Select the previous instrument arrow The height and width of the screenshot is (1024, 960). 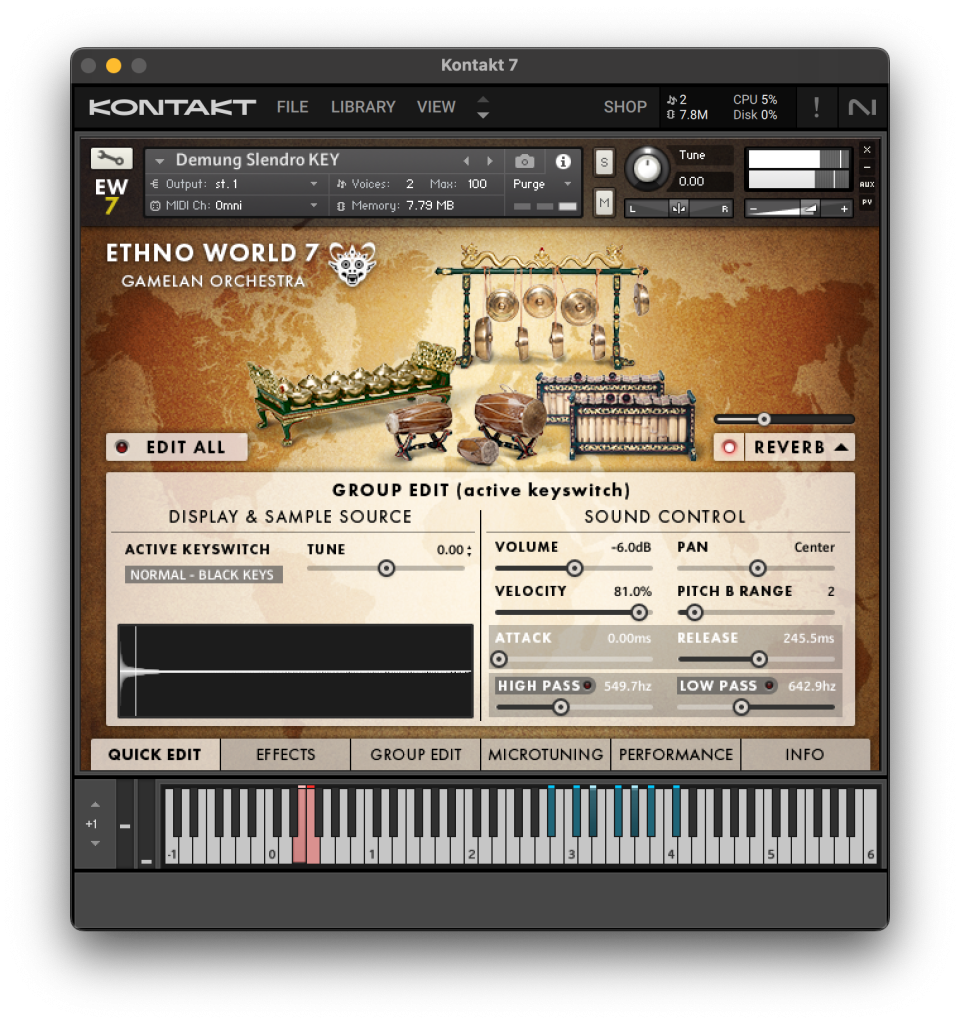pyautogui.click(x=466, y=161)
